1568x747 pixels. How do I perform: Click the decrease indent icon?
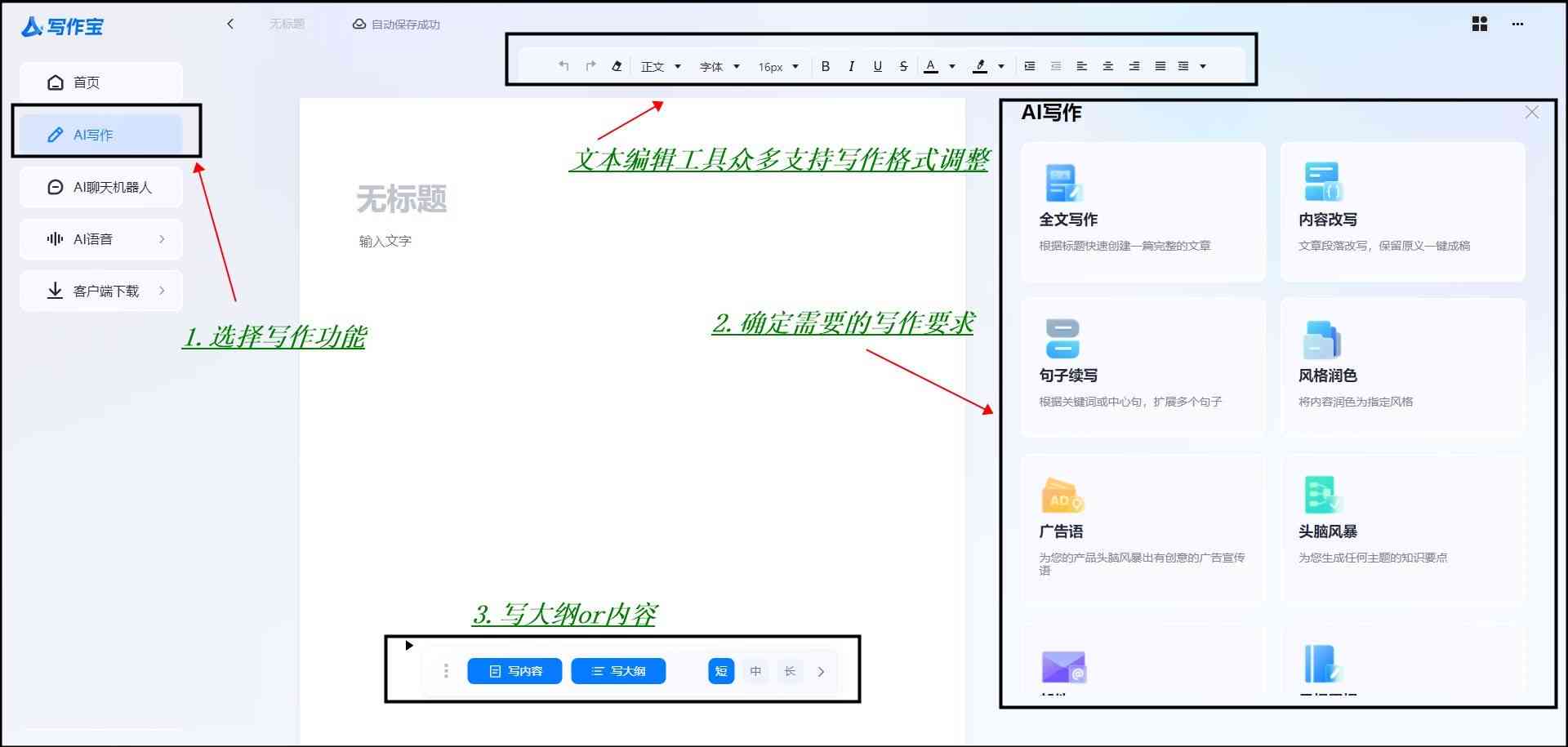(1056, 66)
